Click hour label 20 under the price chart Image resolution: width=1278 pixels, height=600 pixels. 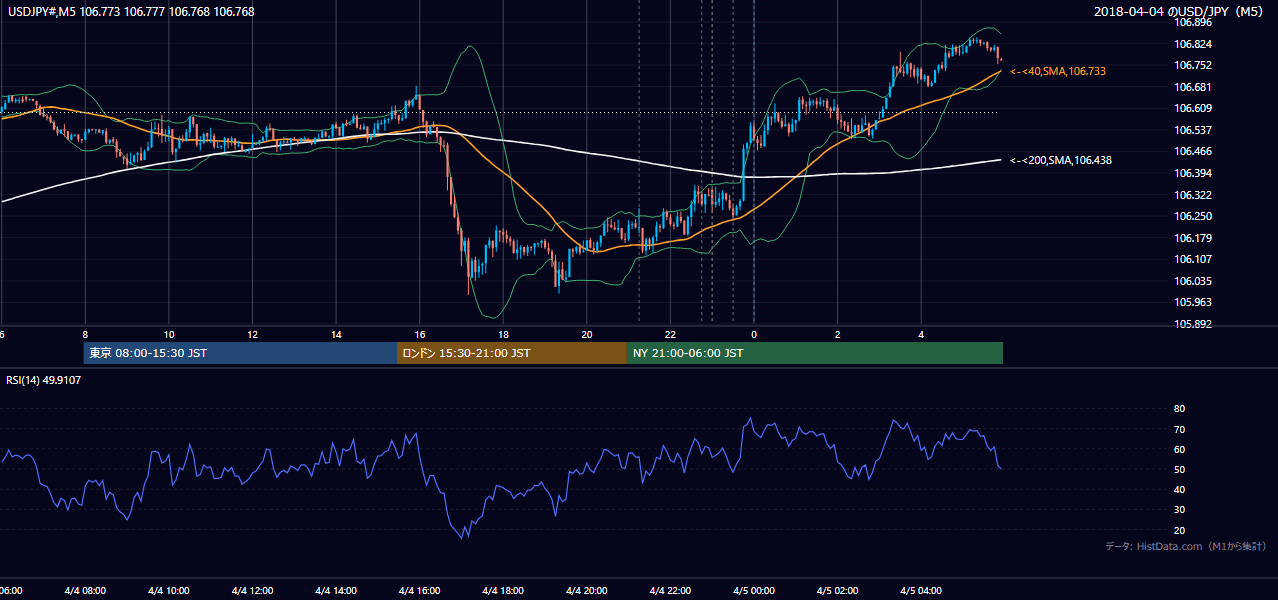tap(587, 335)
